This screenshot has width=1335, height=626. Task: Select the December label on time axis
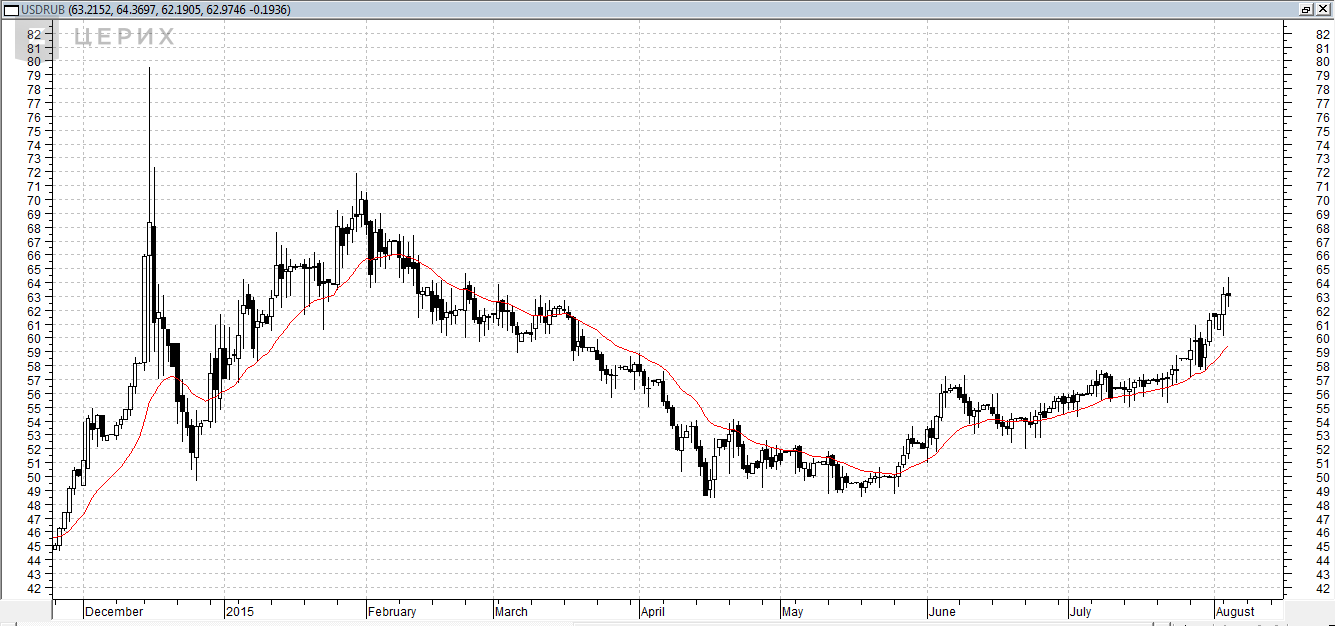coord(114,611)
